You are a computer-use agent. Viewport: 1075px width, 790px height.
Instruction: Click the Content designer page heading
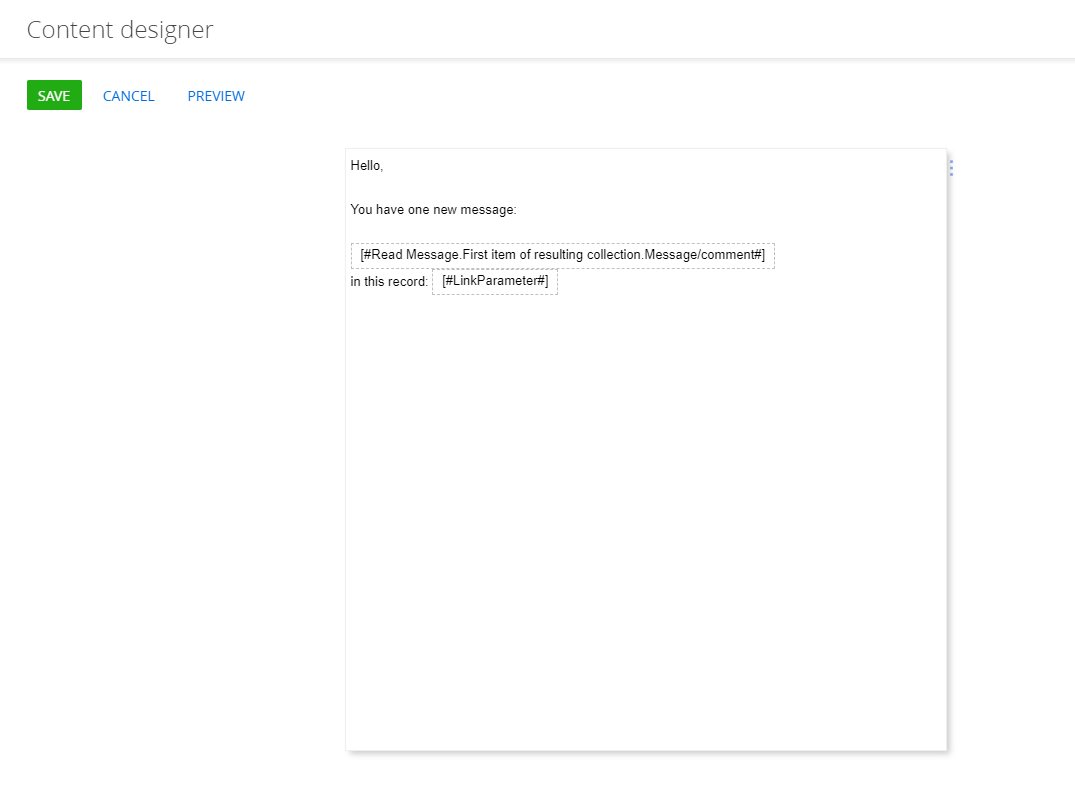(120, 29)
